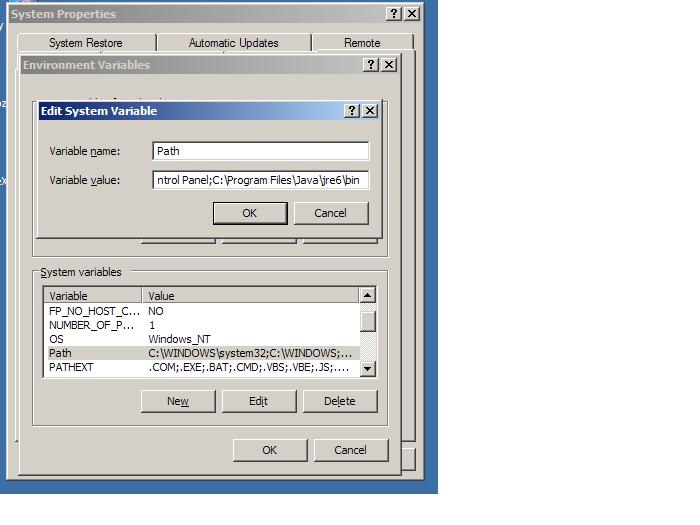
Task: Close the Environment Variables window
Action: [389, 65]
